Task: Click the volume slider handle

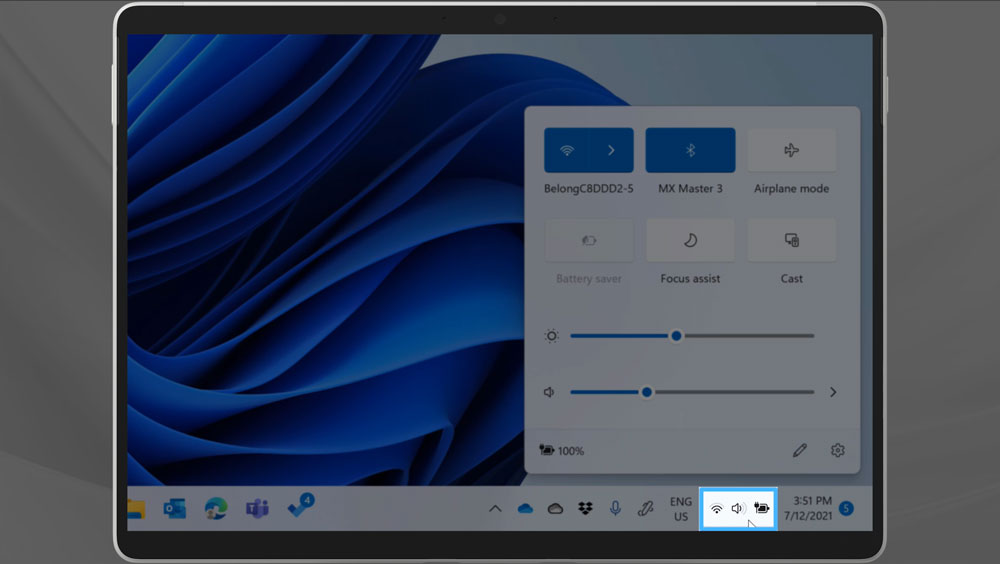Action: click(x=647, y=393)
